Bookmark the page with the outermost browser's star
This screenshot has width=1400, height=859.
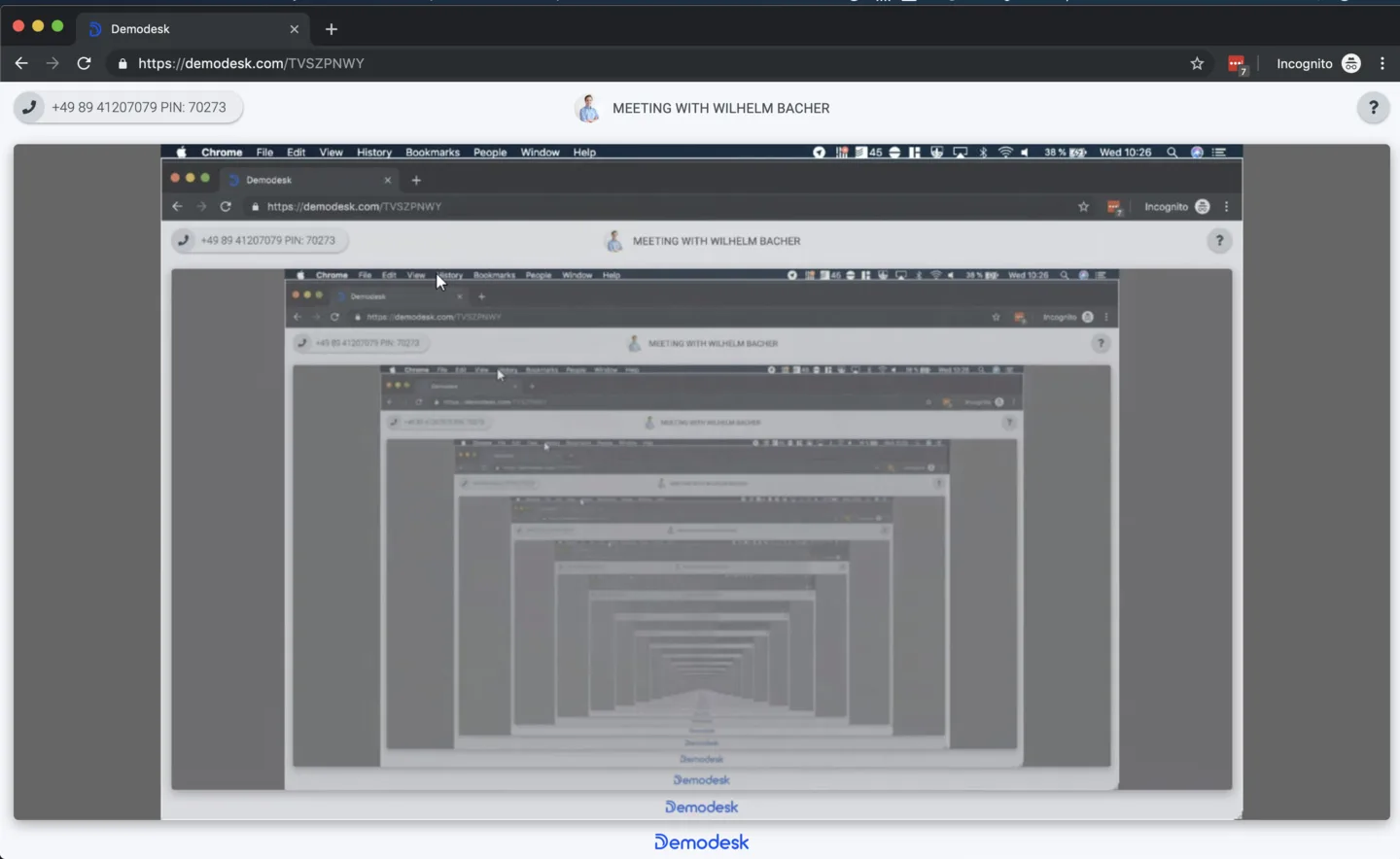pyautogui.click(x=1197, y=63)
